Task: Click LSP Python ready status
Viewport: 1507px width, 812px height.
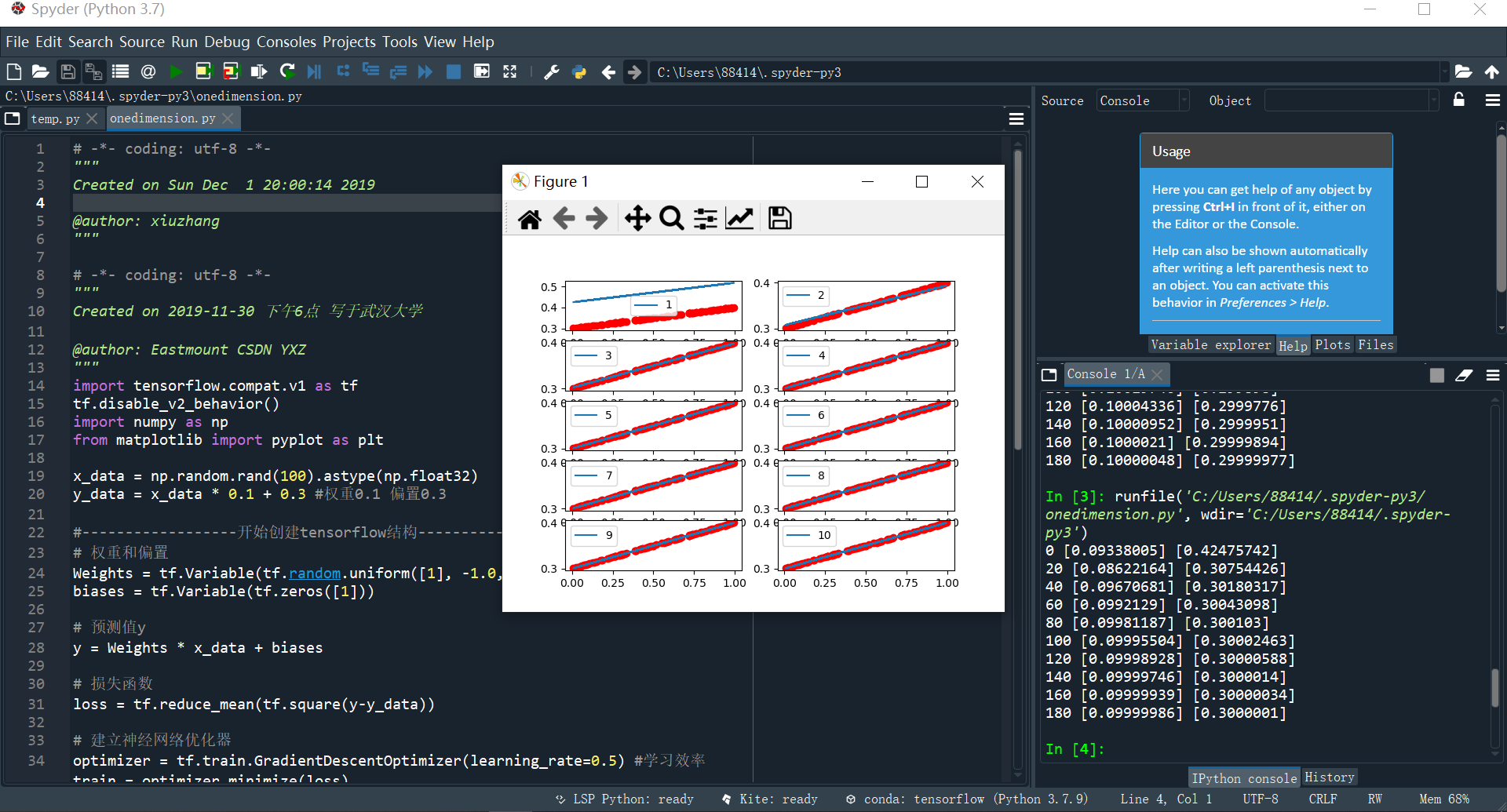Action: click(625, 799)
